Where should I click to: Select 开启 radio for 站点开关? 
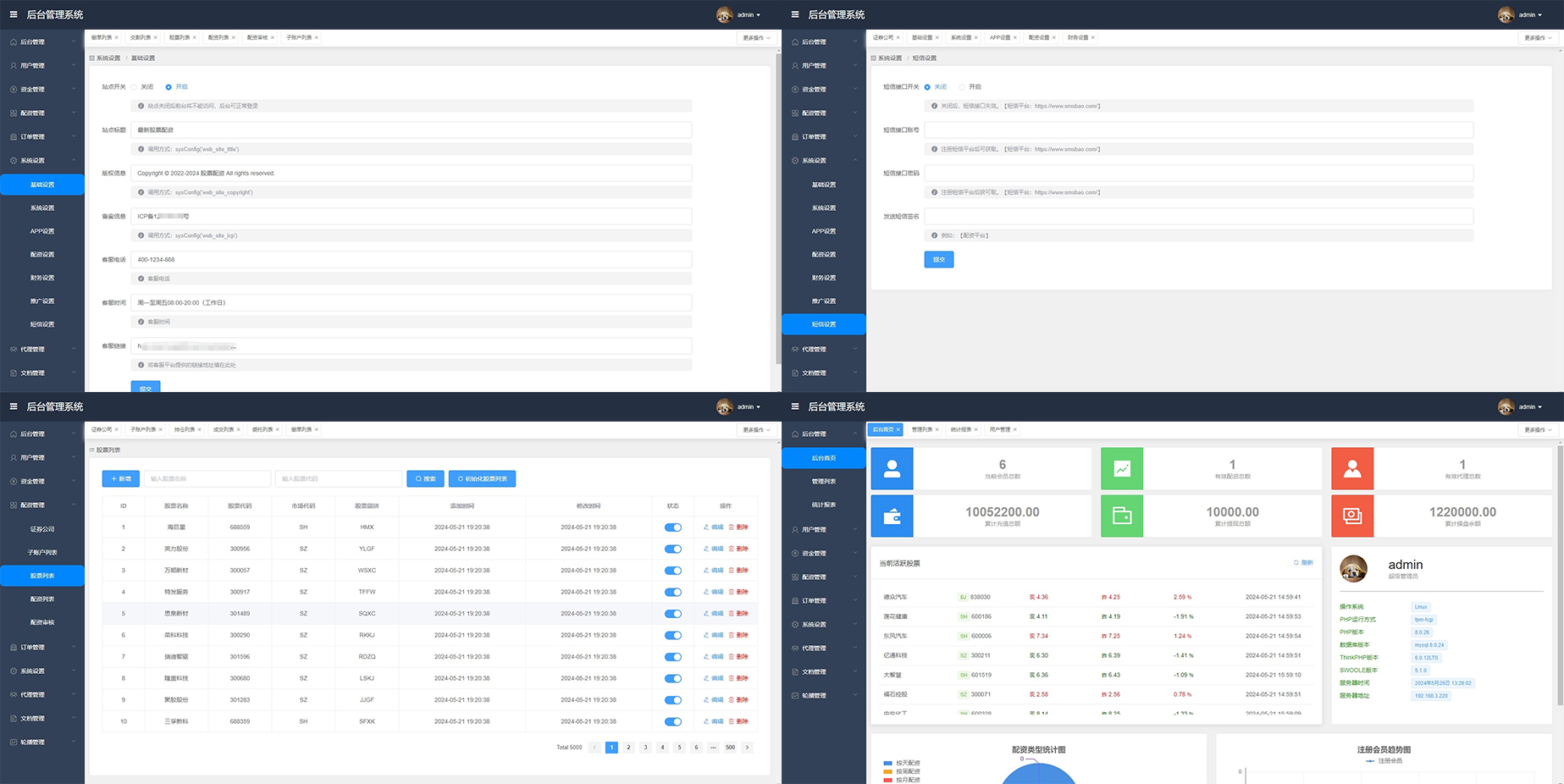[169, 87]
